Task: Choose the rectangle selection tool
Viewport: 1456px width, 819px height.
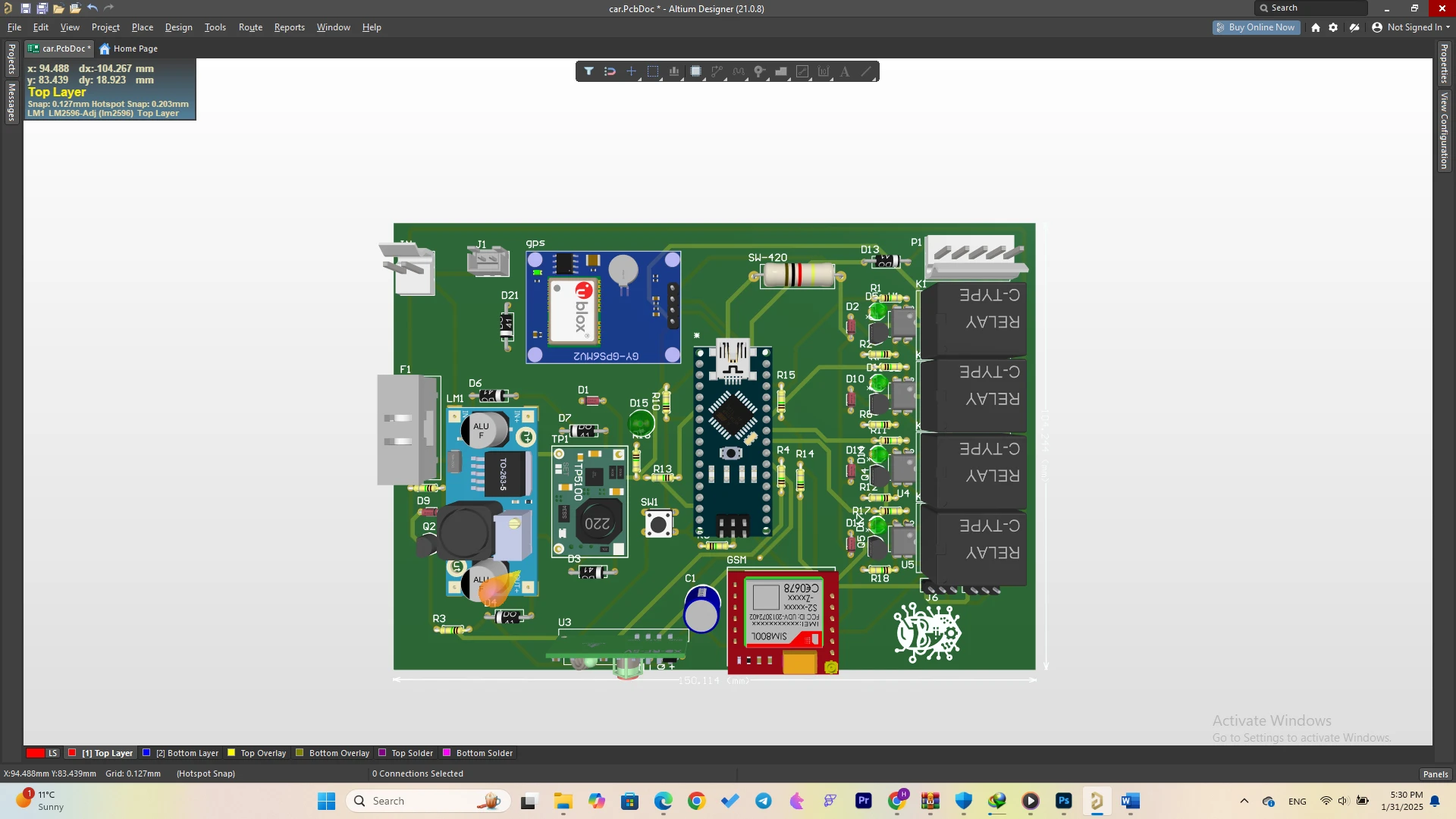Action: pos(652,71)
